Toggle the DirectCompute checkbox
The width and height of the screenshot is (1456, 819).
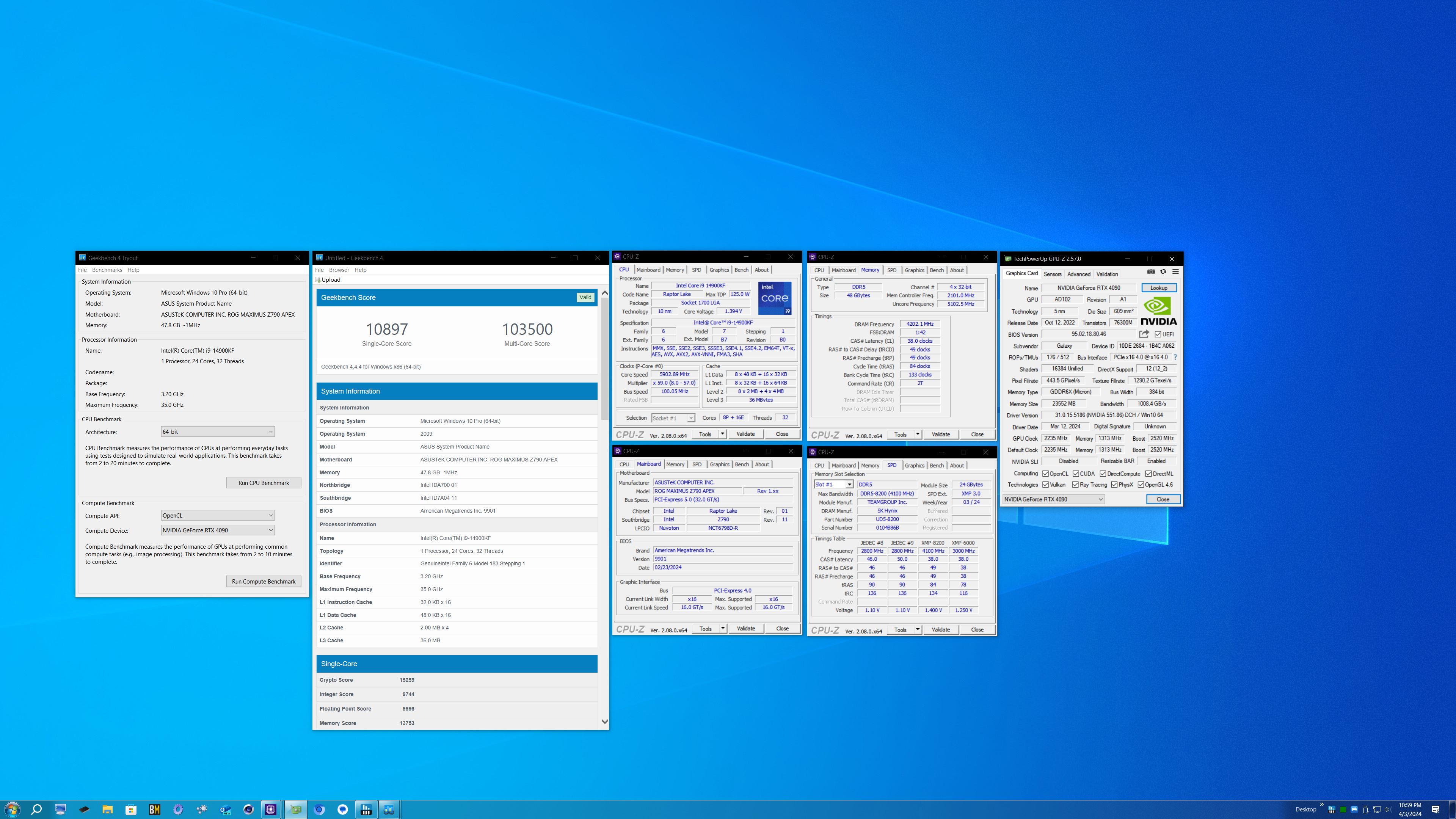[1103, 474]
